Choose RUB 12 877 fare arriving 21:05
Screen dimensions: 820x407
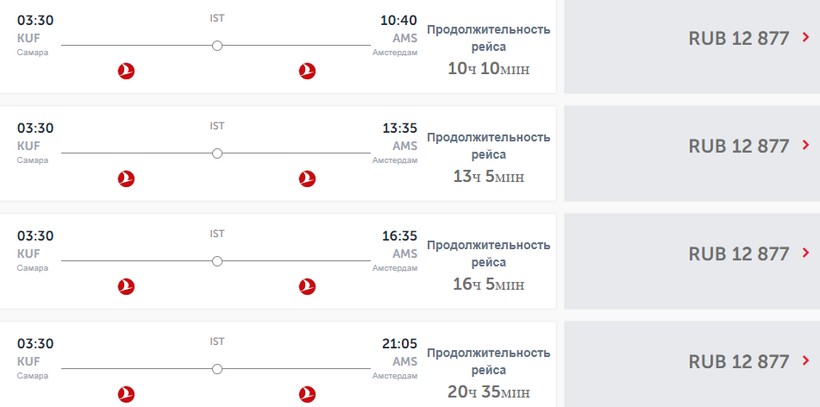pos(739,362)
